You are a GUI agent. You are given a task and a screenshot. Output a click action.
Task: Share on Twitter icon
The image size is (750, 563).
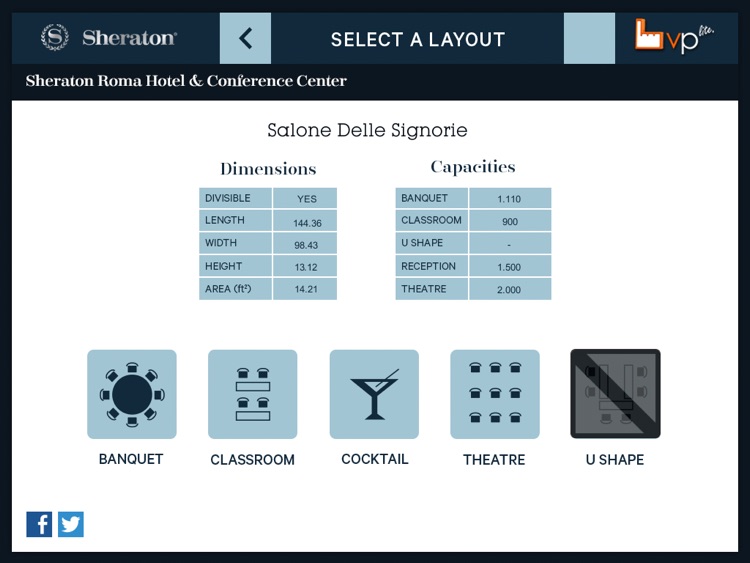71,524
